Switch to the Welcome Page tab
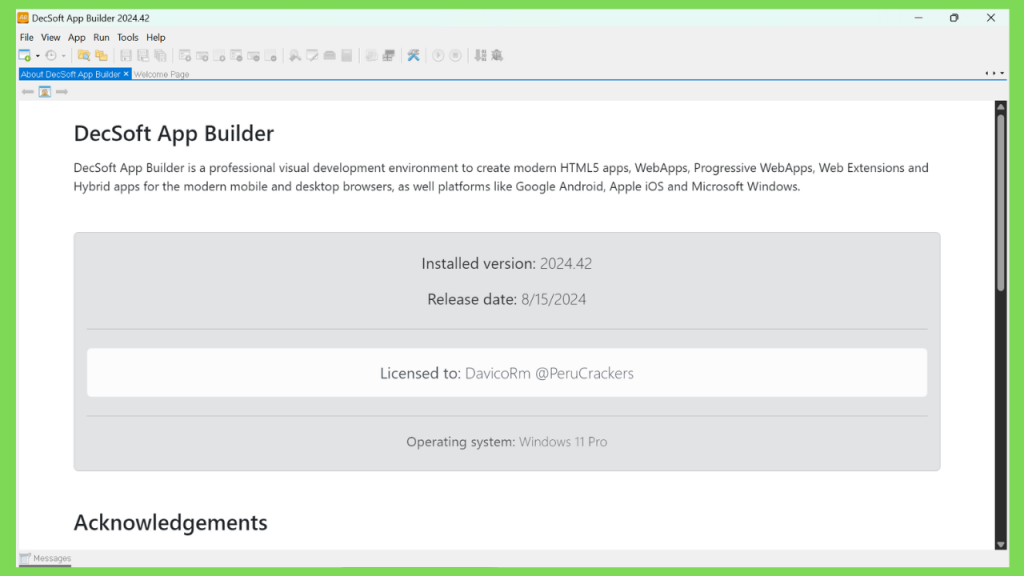The image size is (1024, 576). coord(161,74)
